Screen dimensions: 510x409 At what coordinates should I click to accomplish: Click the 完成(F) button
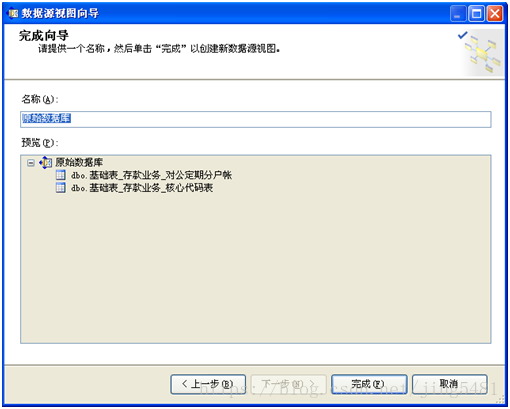point(369,384)
